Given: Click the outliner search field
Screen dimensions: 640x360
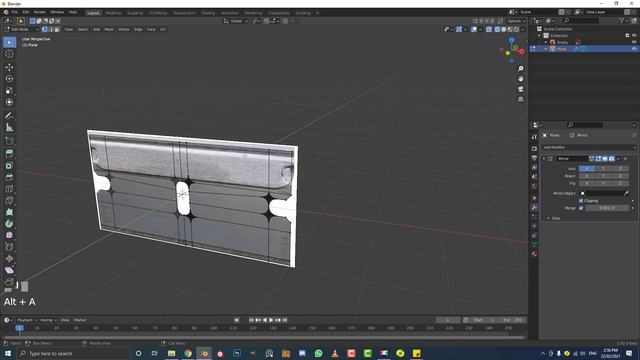Looking at the screenshot, I should click(x=581, y=20).
